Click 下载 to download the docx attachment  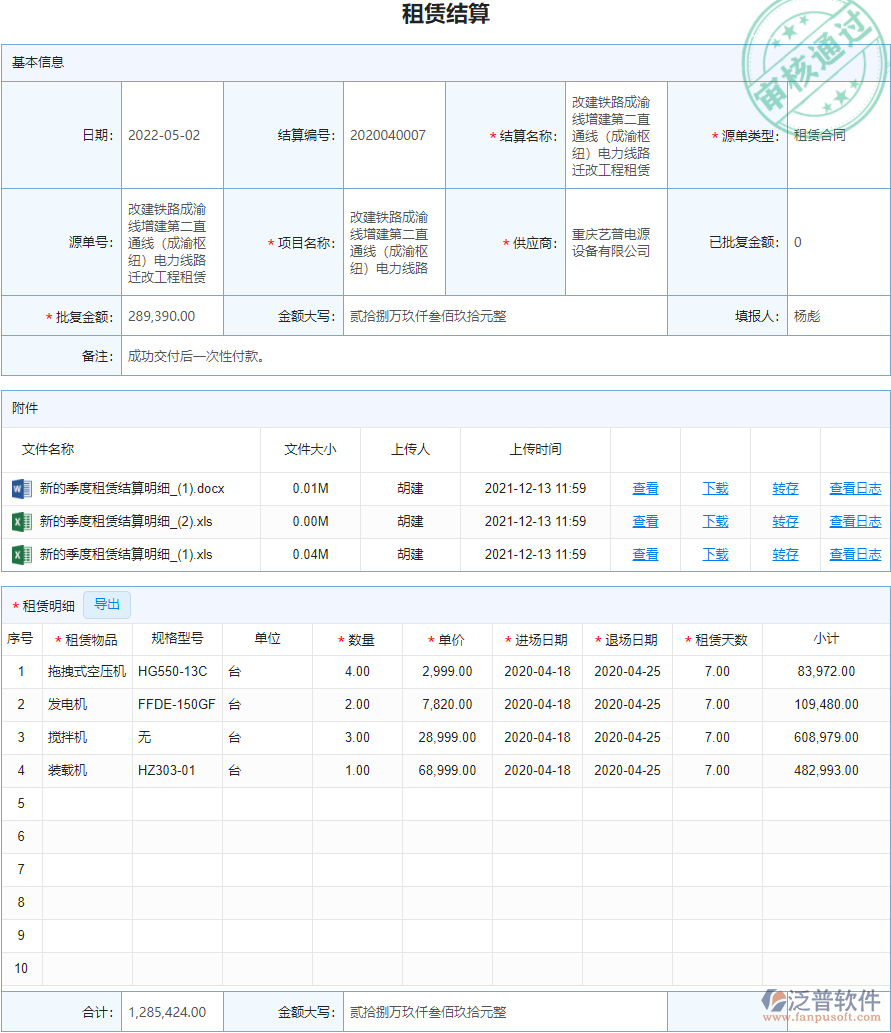tap(716, 488)
